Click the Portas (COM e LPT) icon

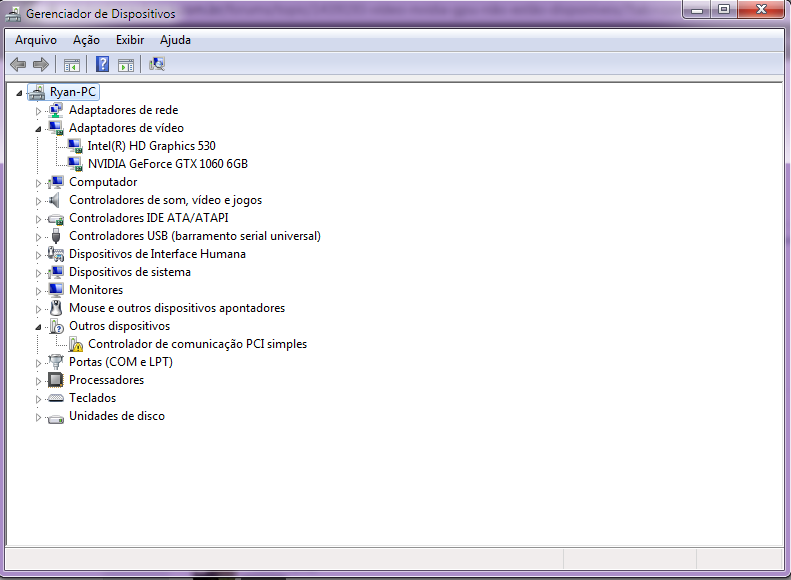pyautogui.click(x=55, y=362)
